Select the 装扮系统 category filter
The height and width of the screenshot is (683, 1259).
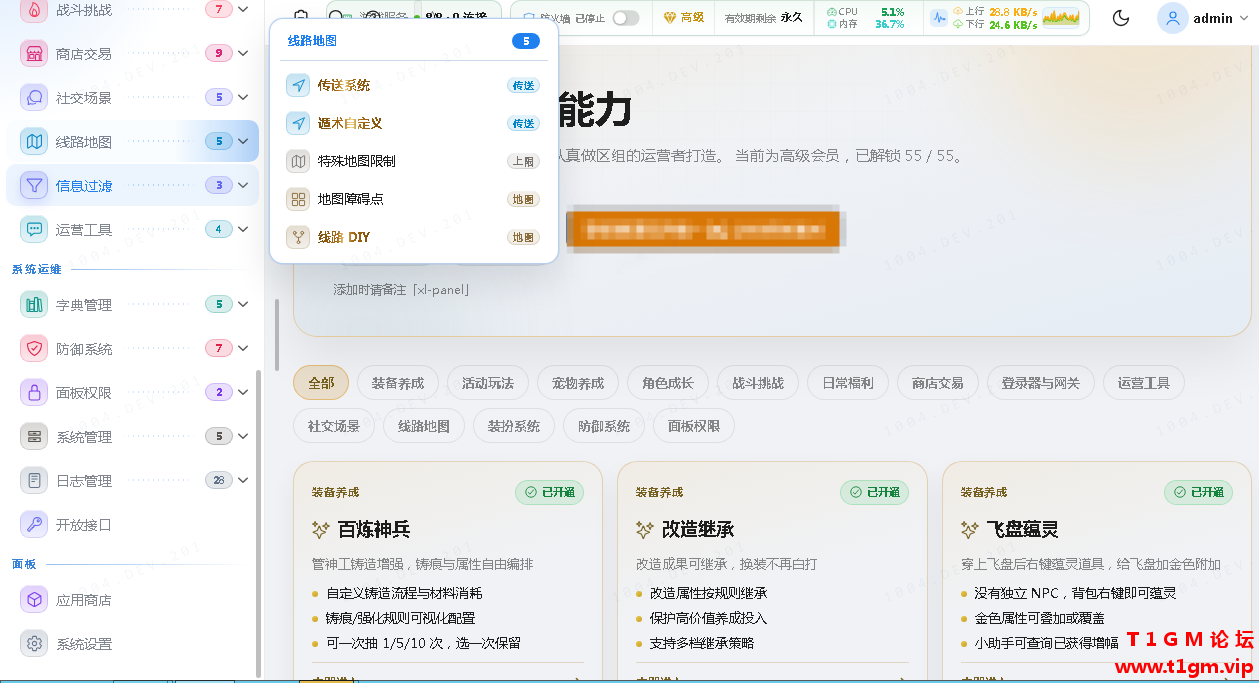(514, 426)
